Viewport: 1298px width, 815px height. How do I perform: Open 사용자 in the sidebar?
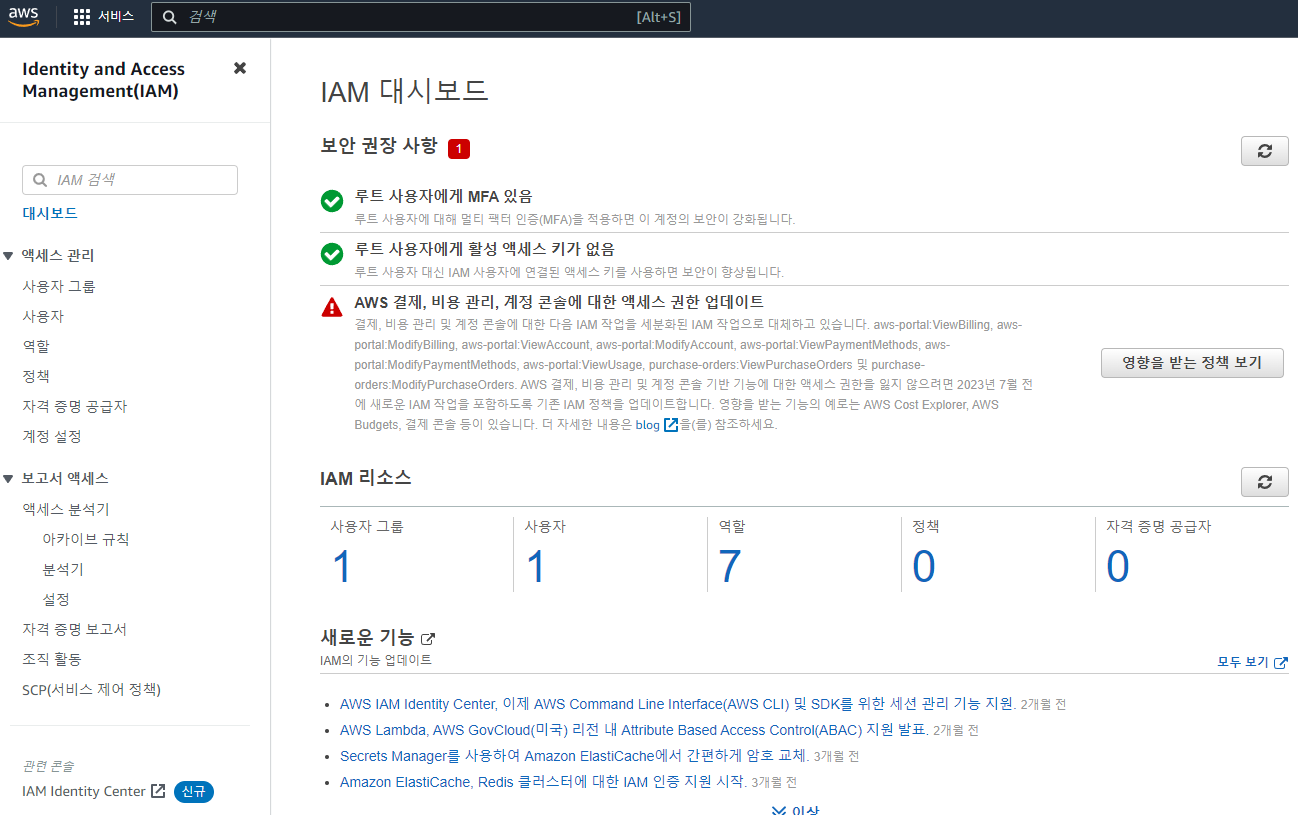coord(43,316)
